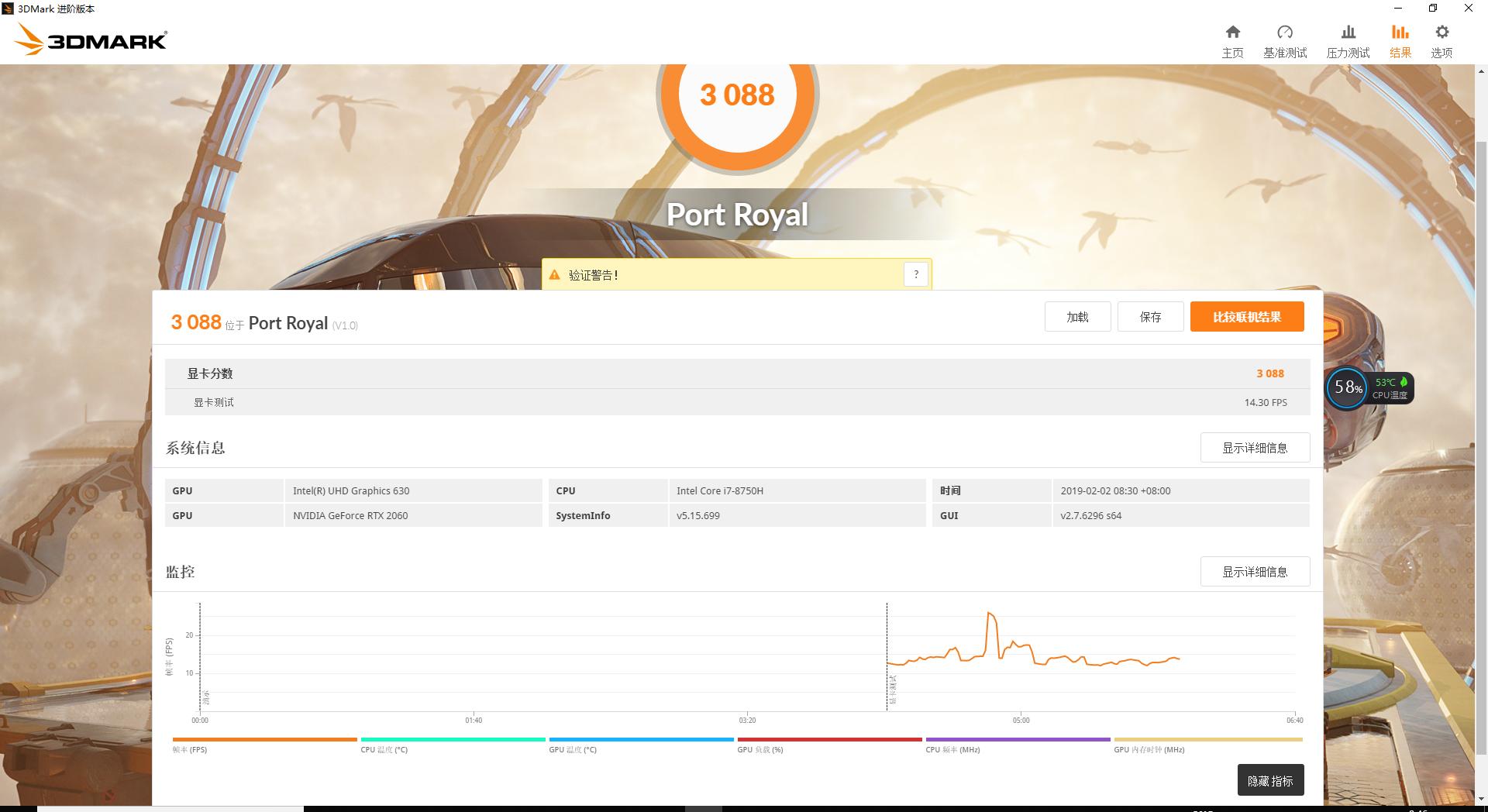Collapse metrics using 隐藏指标
The height and width of the screenshot is (812, 1488).
click(x=1270, y=780)
